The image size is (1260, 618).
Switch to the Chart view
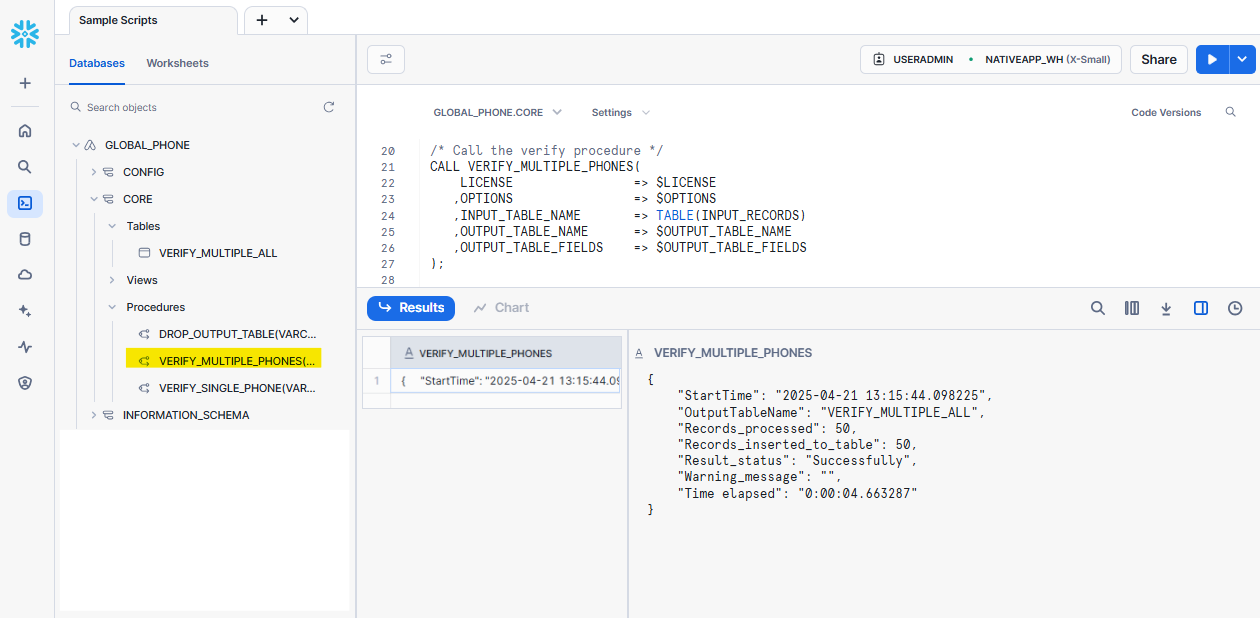click(501, 308)
